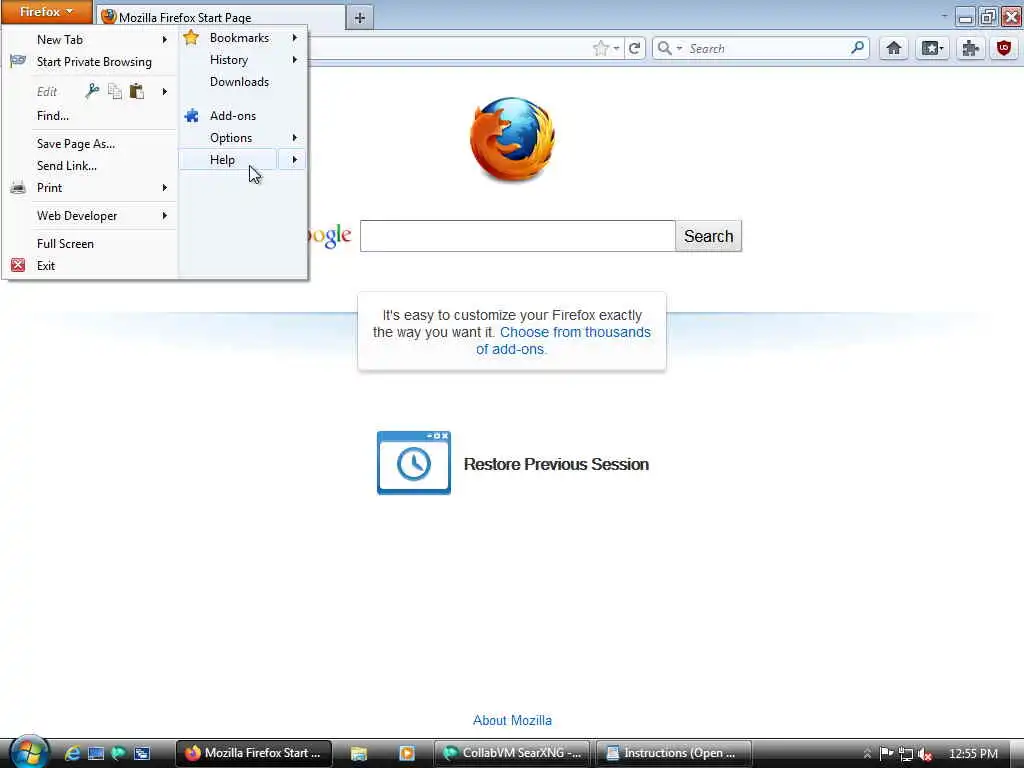This screenshot has height=768, width=1024.
Task: Go to the Home page icon
Action: pos(893,48)
